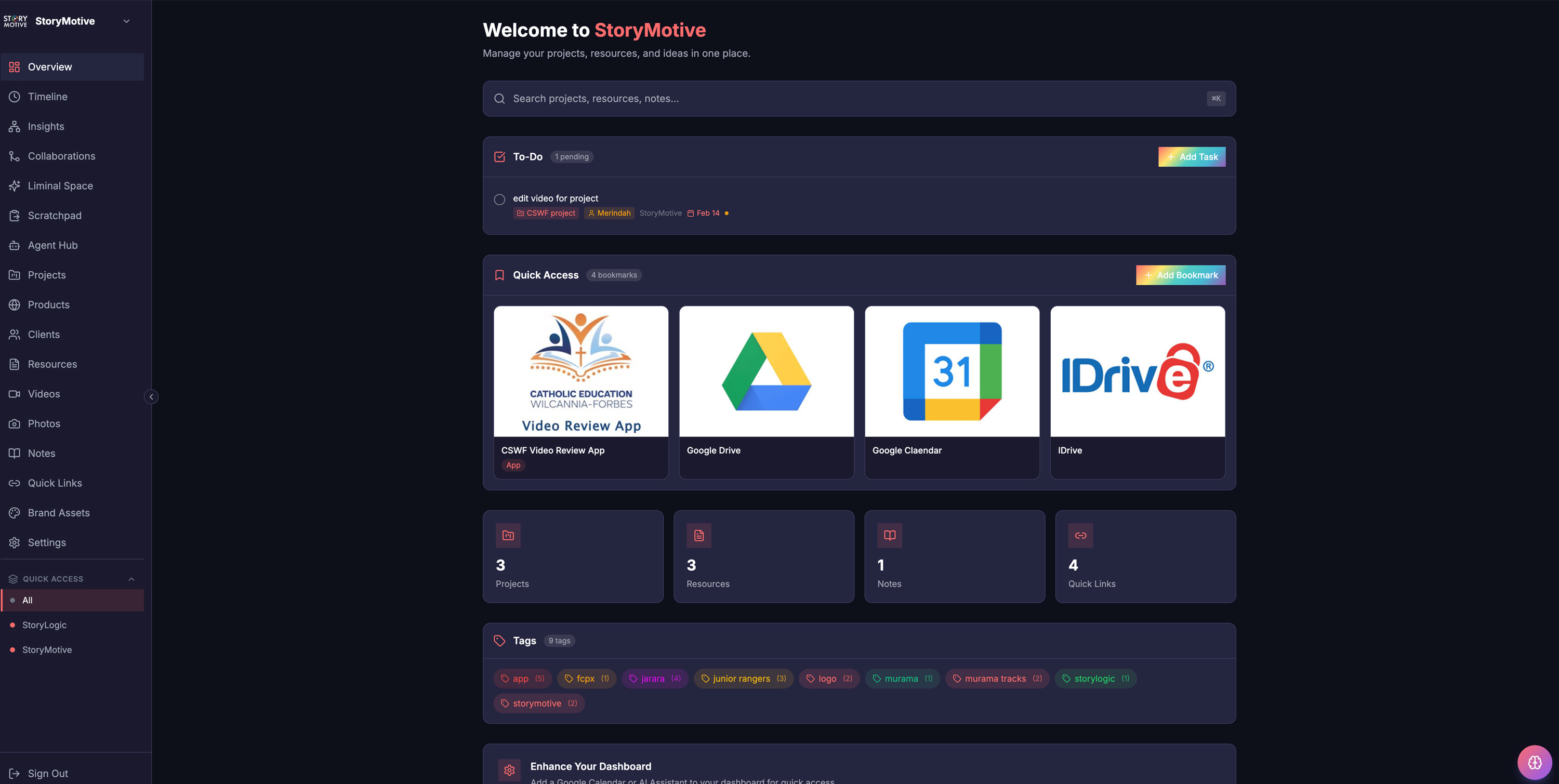This screenshot has height=784, width=1559.
Task: Mark 'edit video for project' task complete
Action: coord(499,199)
